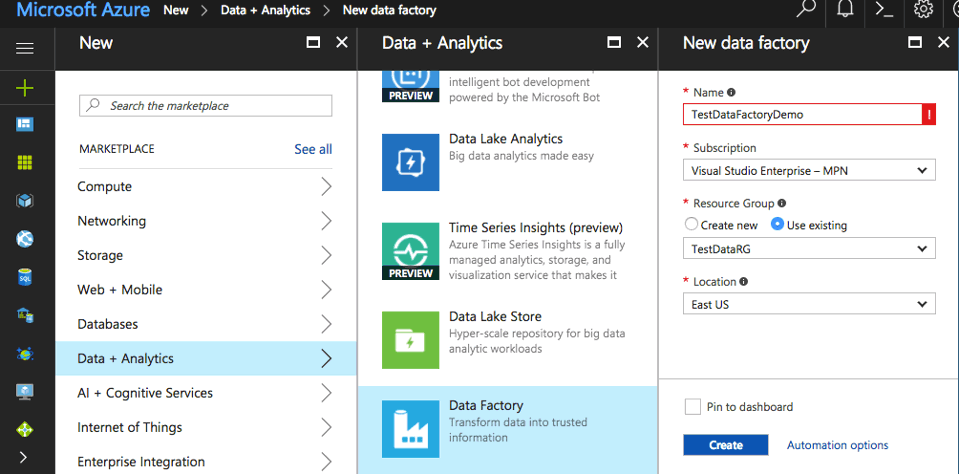Open the virtual machines monitor sidebar icon

(24, 391)
